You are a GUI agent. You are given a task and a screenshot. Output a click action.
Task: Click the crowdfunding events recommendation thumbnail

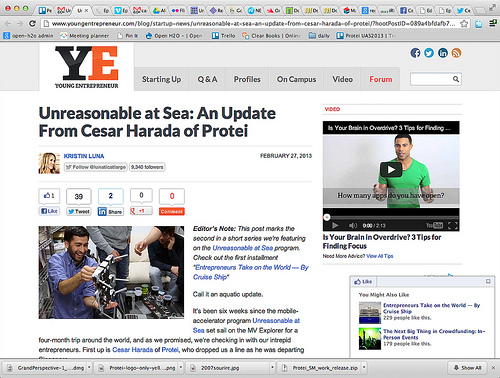[x=370, y=339]
